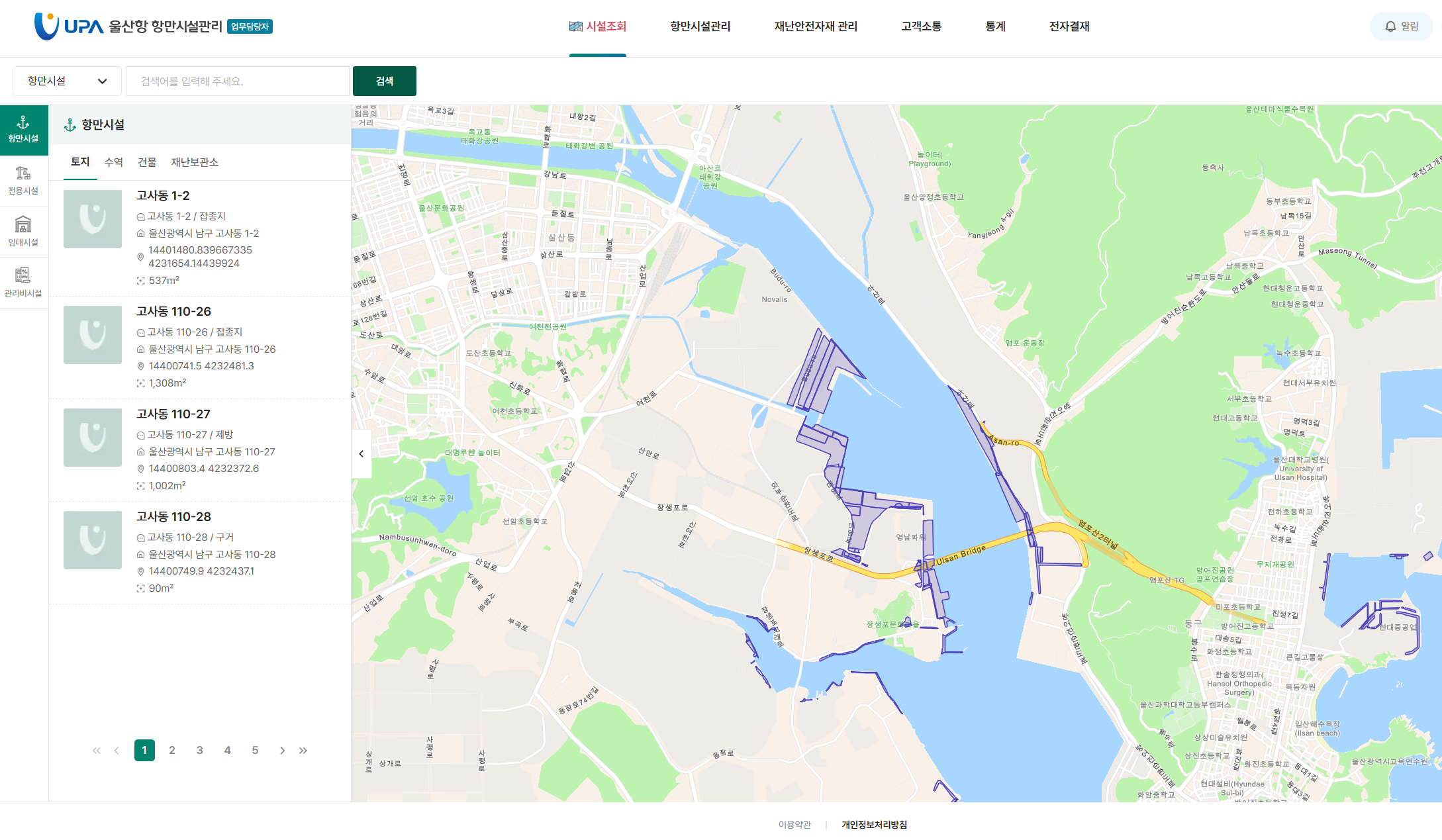Viewport: 1442px width, 840px height.
Task: Click current page 1 button
Action: coord(144,750)
